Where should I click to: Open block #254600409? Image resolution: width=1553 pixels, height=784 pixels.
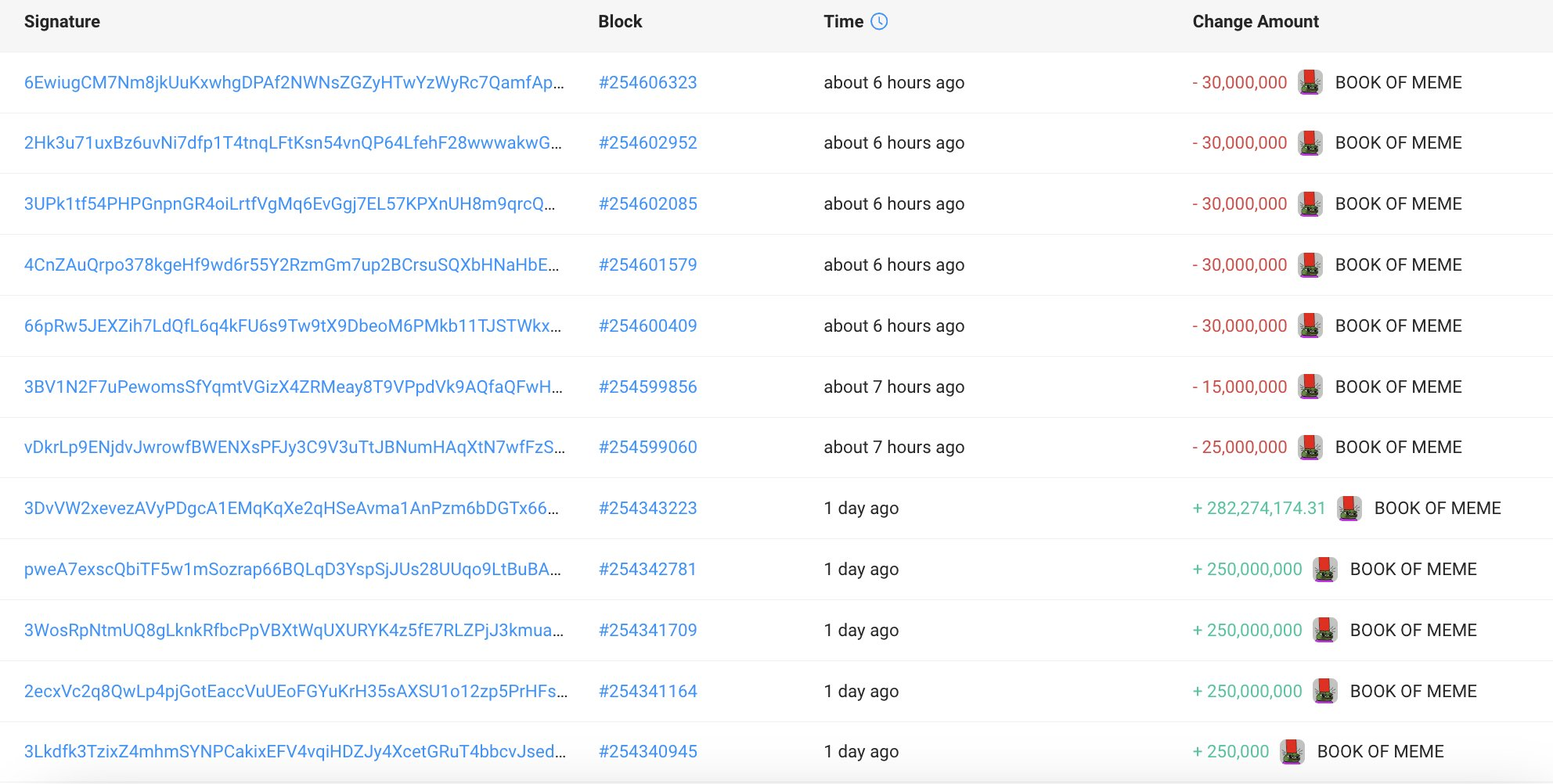point(648,326)
